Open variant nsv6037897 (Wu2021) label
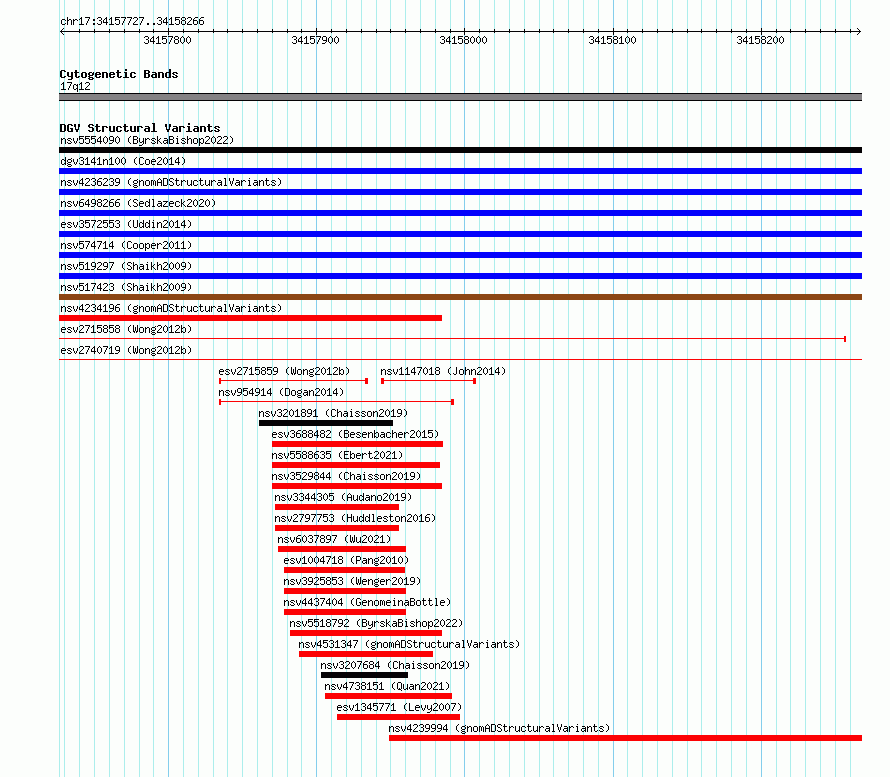890x777 pixels. 334,539
